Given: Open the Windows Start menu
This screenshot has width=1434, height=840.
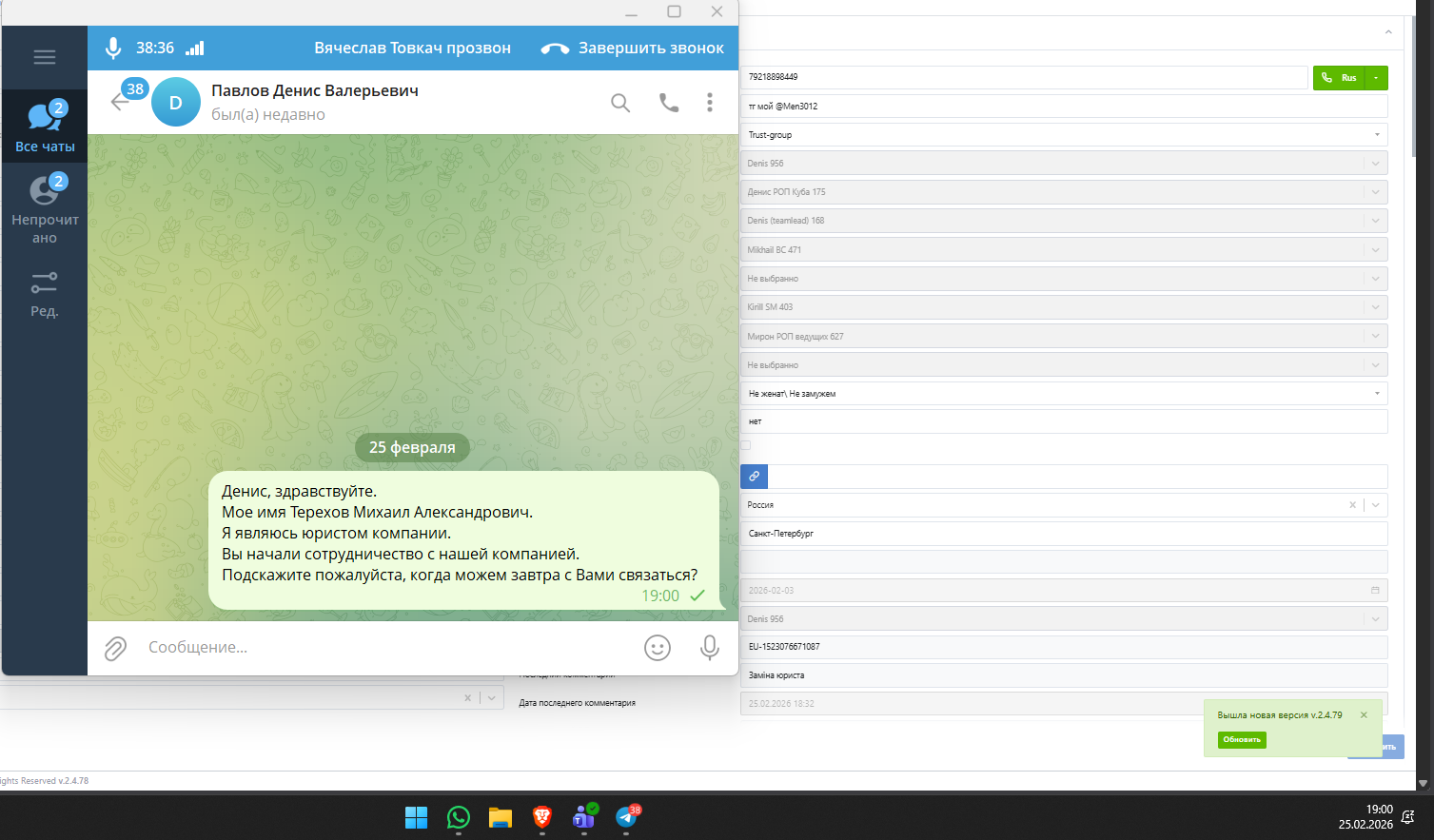Looking at the screenshot, I should coord(417,817).
